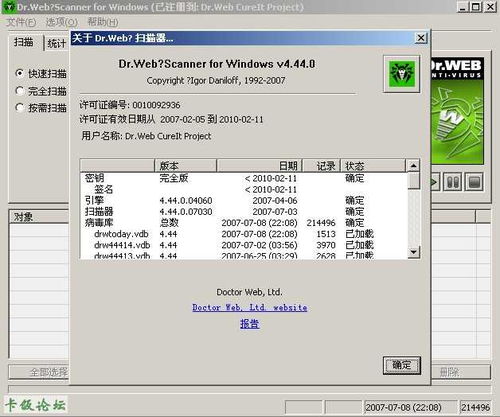This screenshot has height=417, width=500.
Task: Click the green Dr.Web spider icon in dialog
Action: pyautogui.click(x=402, y=74)
